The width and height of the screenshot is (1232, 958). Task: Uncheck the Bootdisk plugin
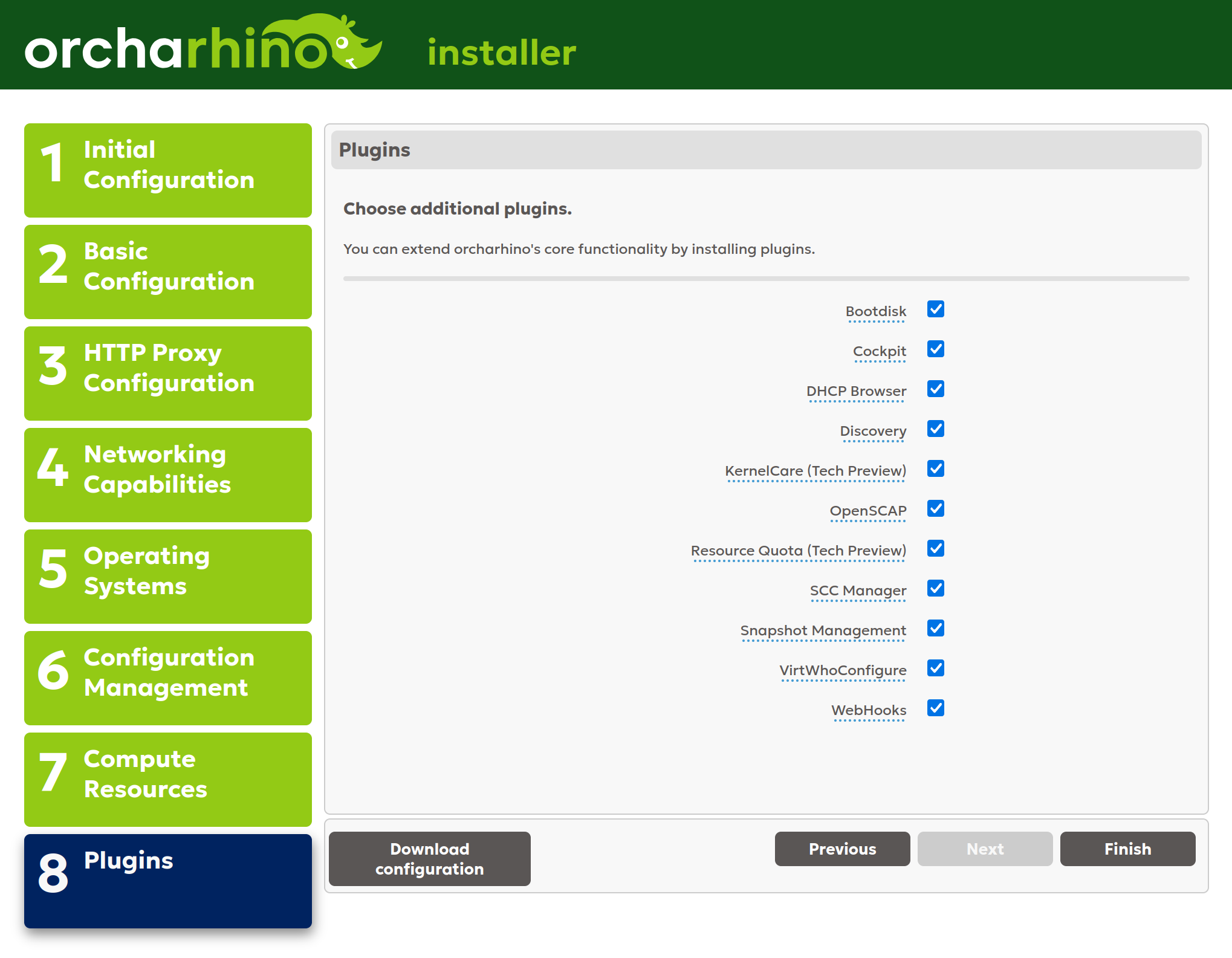(935, 309)
